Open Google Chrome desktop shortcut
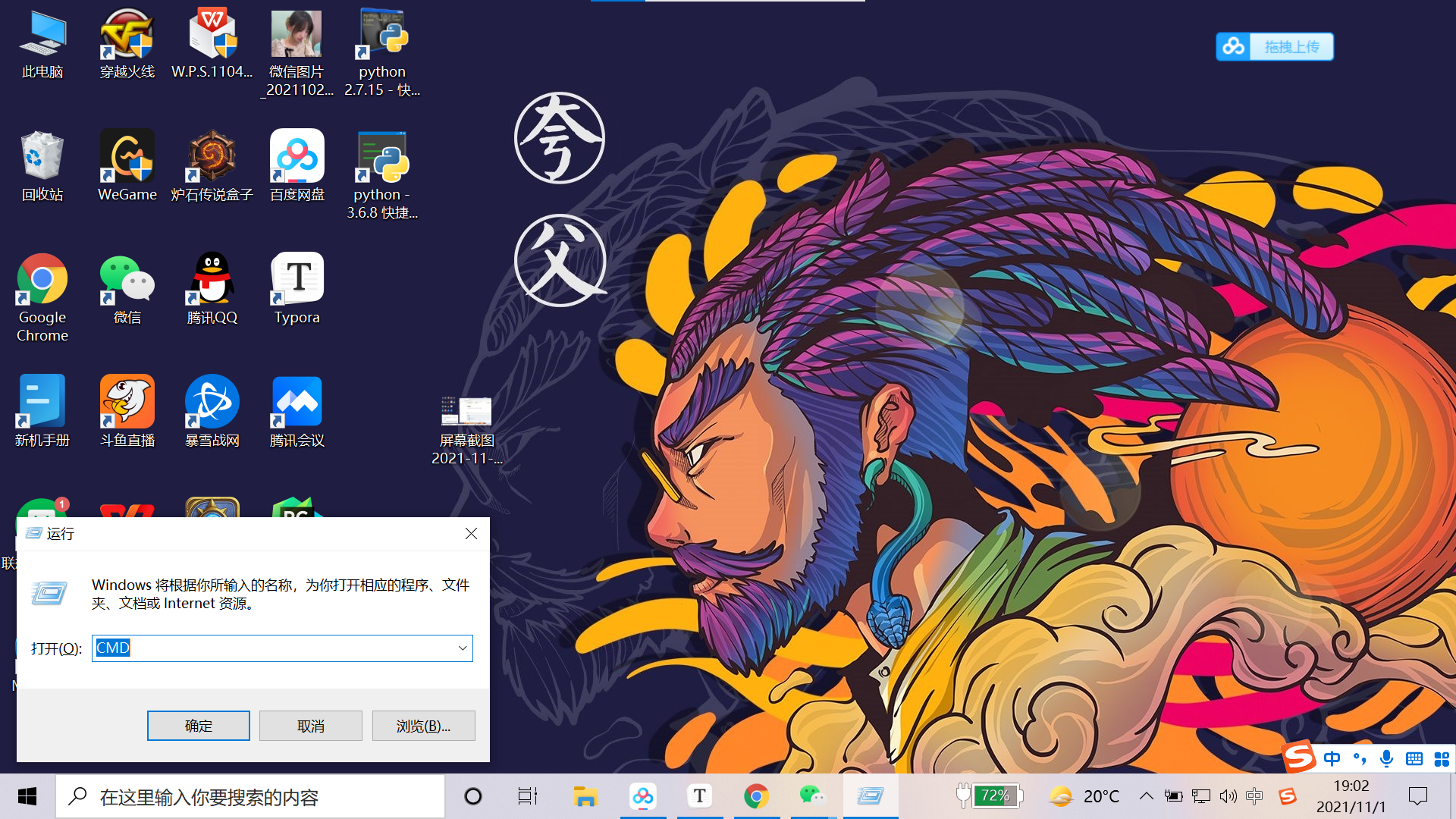The width and height of the screenshot is (1456, 819). (42, 281)
